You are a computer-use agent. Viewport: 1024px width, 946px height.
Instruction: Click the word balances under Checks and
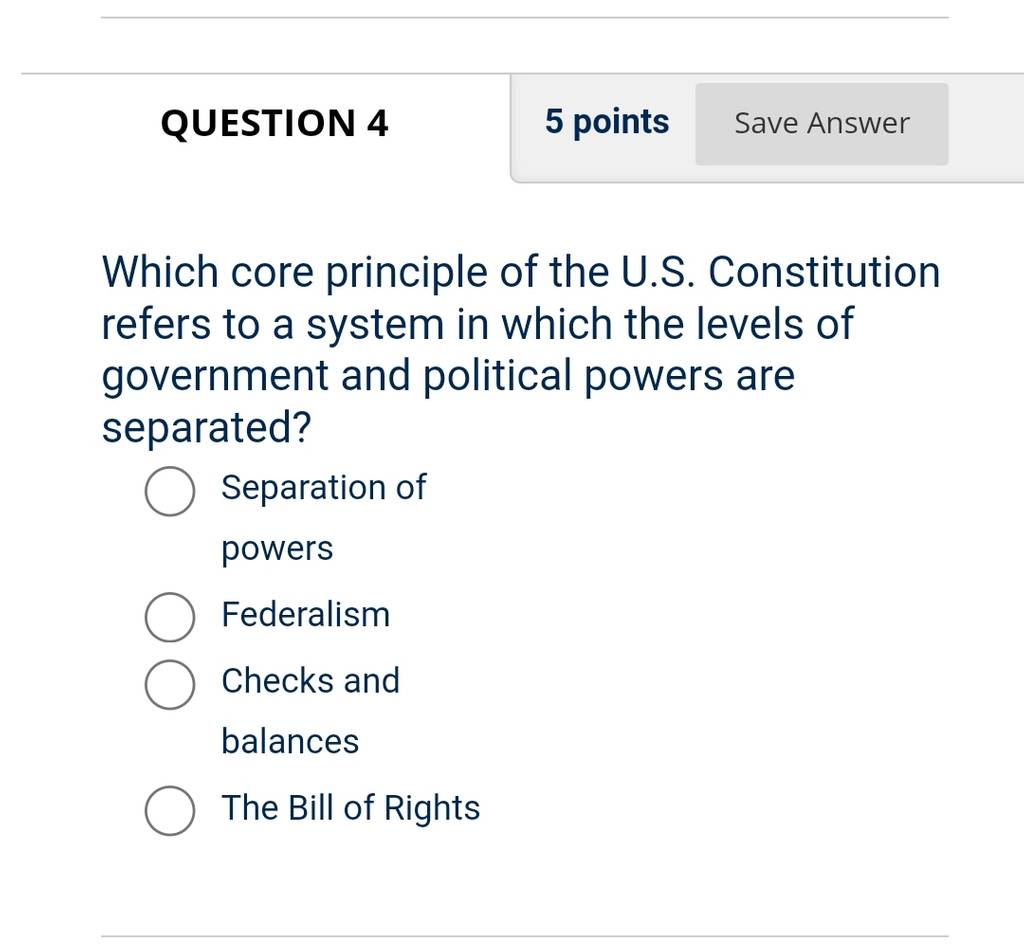click(x=290, y=741)
